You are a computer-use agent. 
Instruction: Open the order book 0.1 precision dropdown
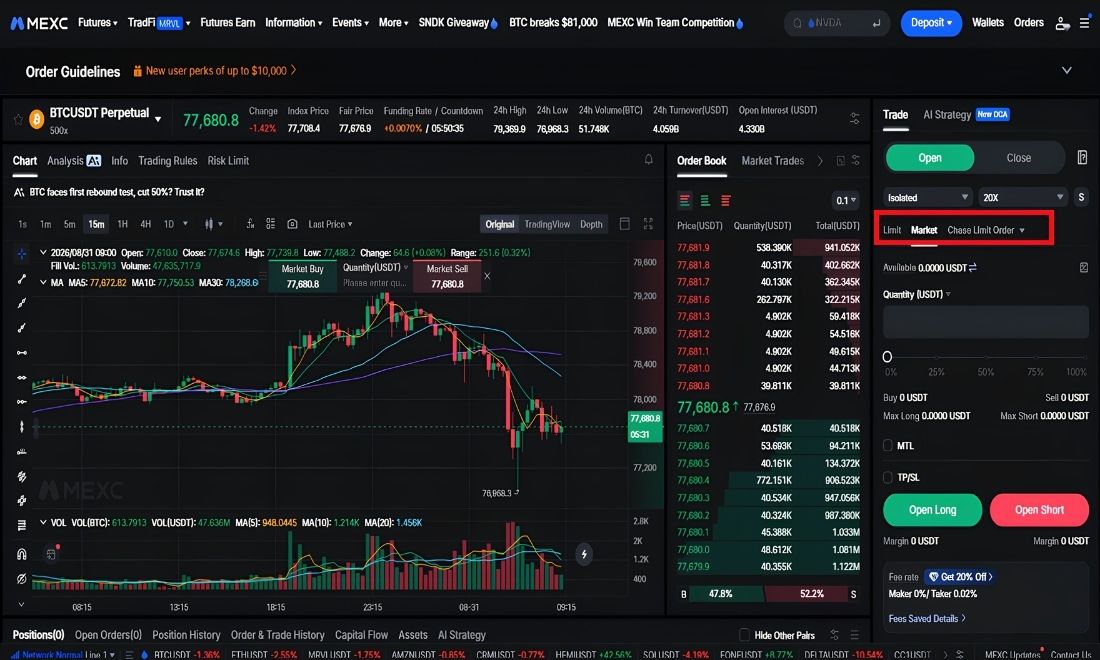(x=845, y=201)
